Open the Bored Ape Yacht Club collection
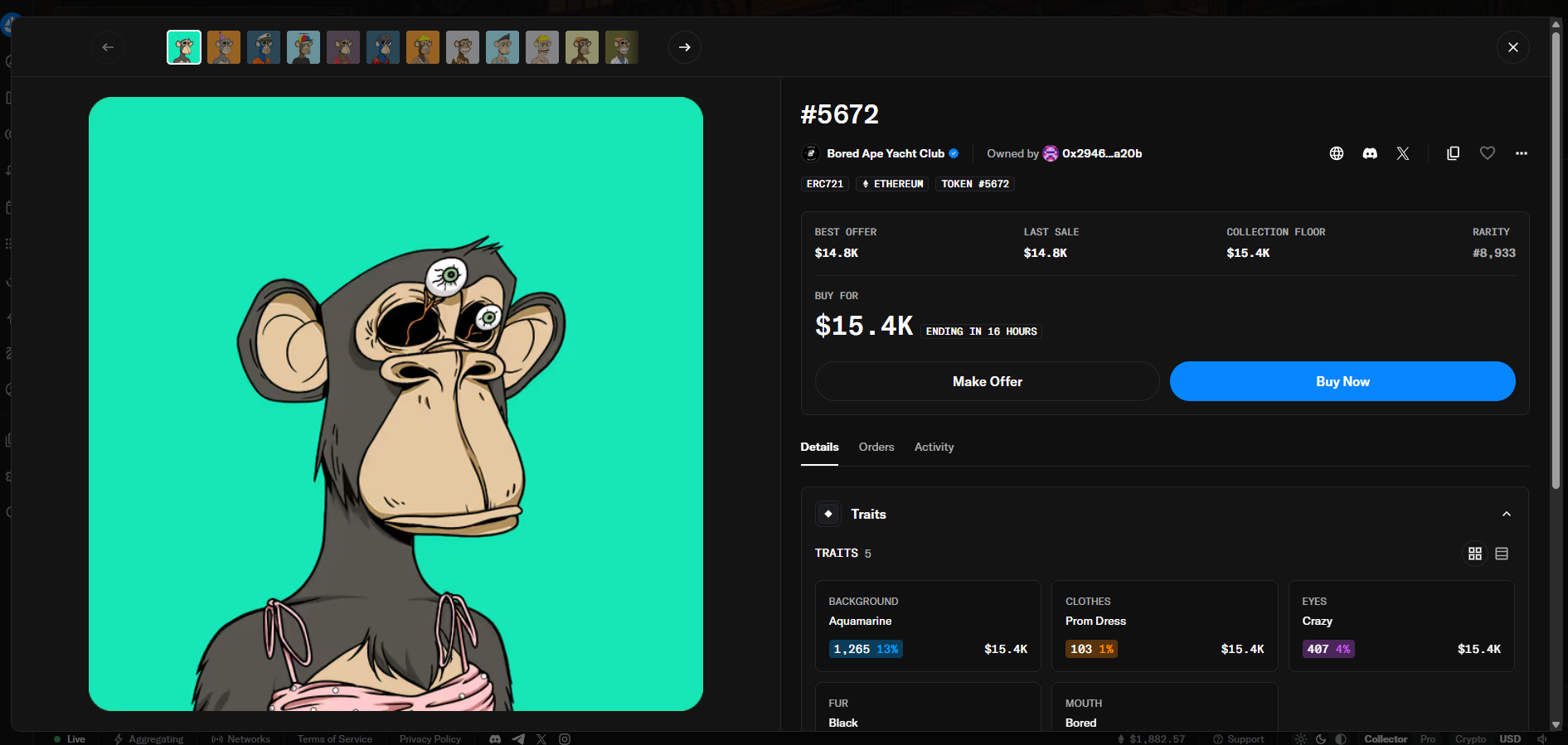 point(886,153)
